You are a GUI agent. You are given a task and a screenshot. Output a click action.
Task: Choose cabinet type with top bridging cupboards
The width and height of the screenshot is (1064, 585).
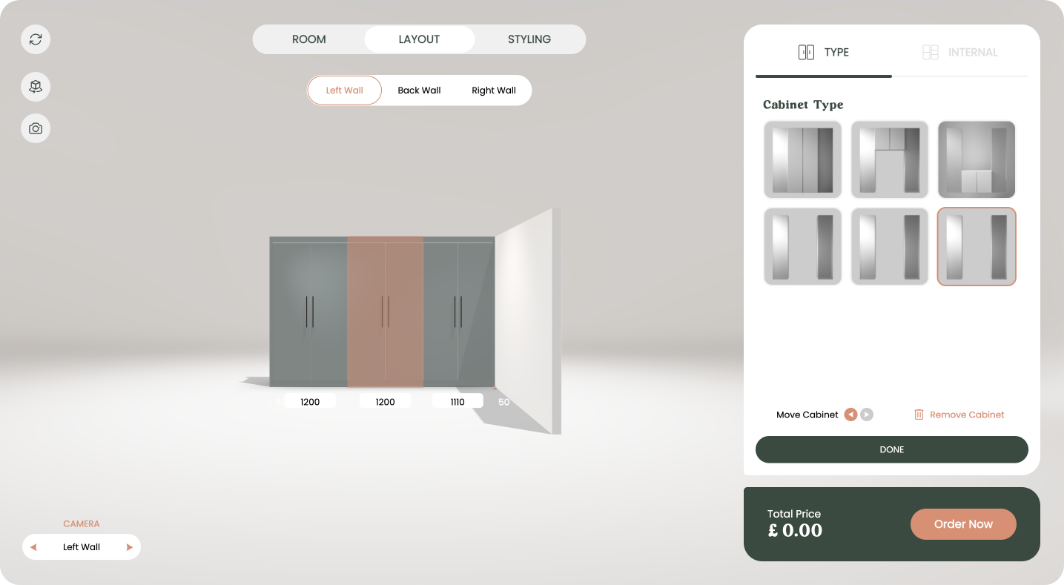[890, 159]
